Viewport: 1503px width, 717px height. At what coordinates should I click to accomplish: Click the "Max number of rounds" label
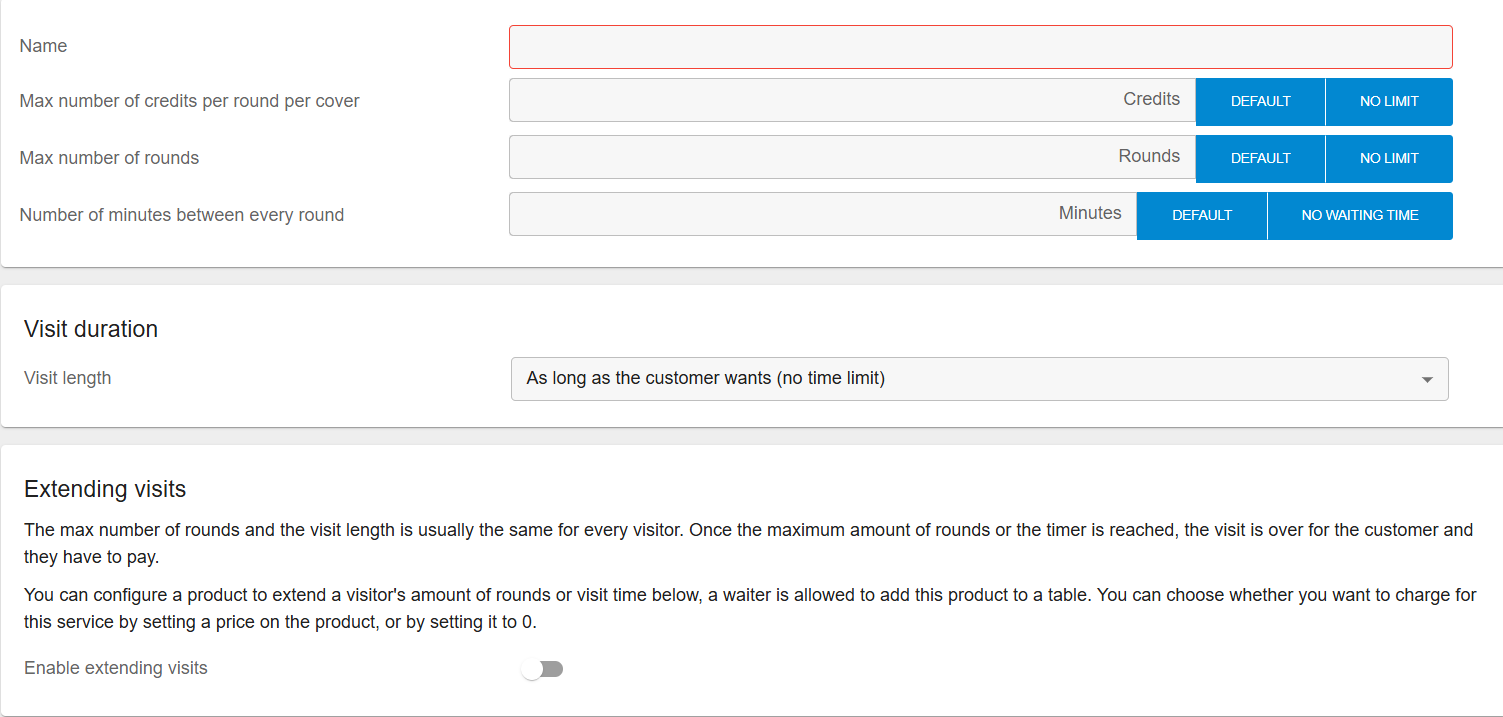[x=109, y=158]
